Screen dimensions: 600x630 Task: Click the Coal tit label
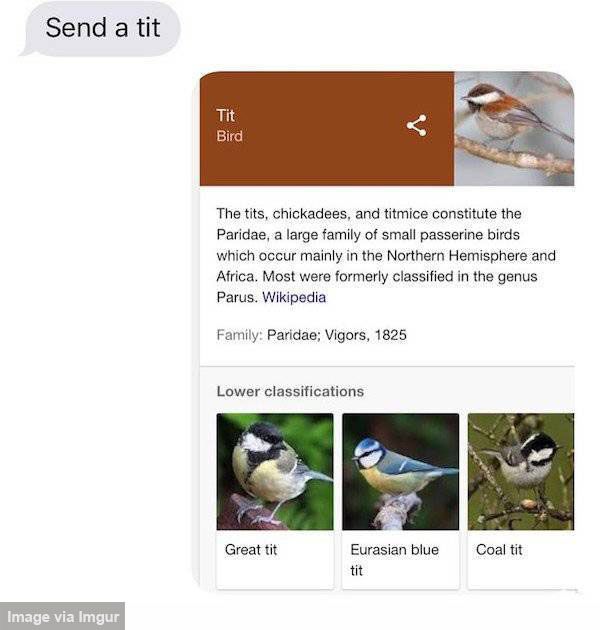pyautogui.click(x=499, y=550)
